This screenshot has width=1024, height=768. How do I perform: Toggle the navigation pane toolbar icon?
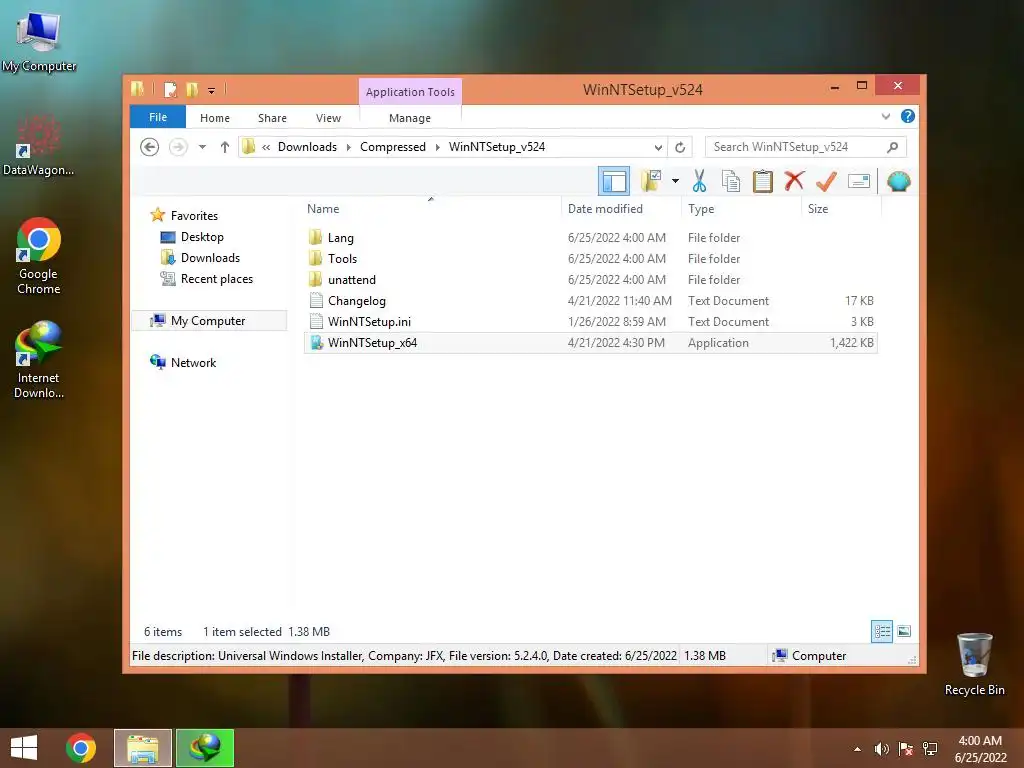[614, 181]
